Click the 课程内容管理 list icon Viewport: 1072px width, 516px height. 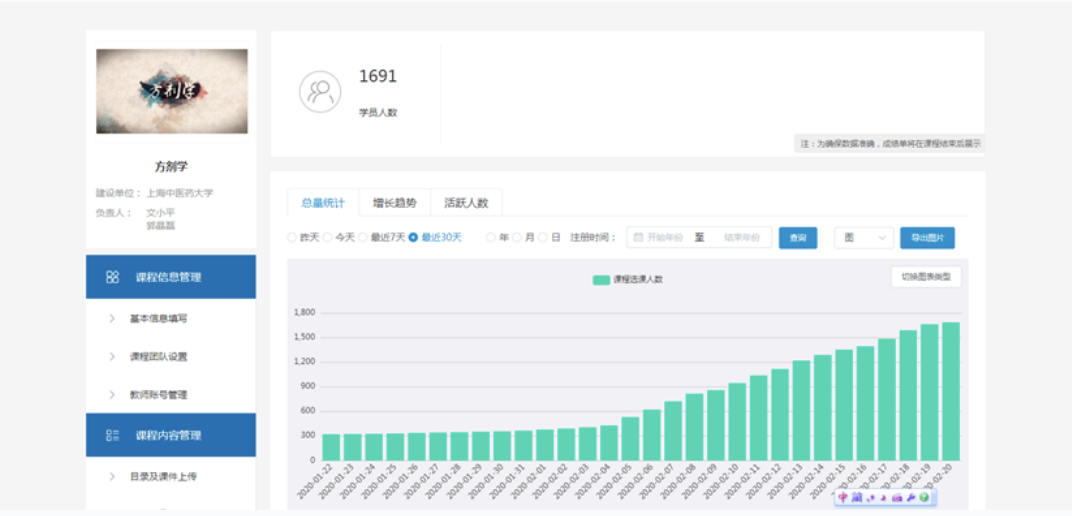(x=113, y=435)
